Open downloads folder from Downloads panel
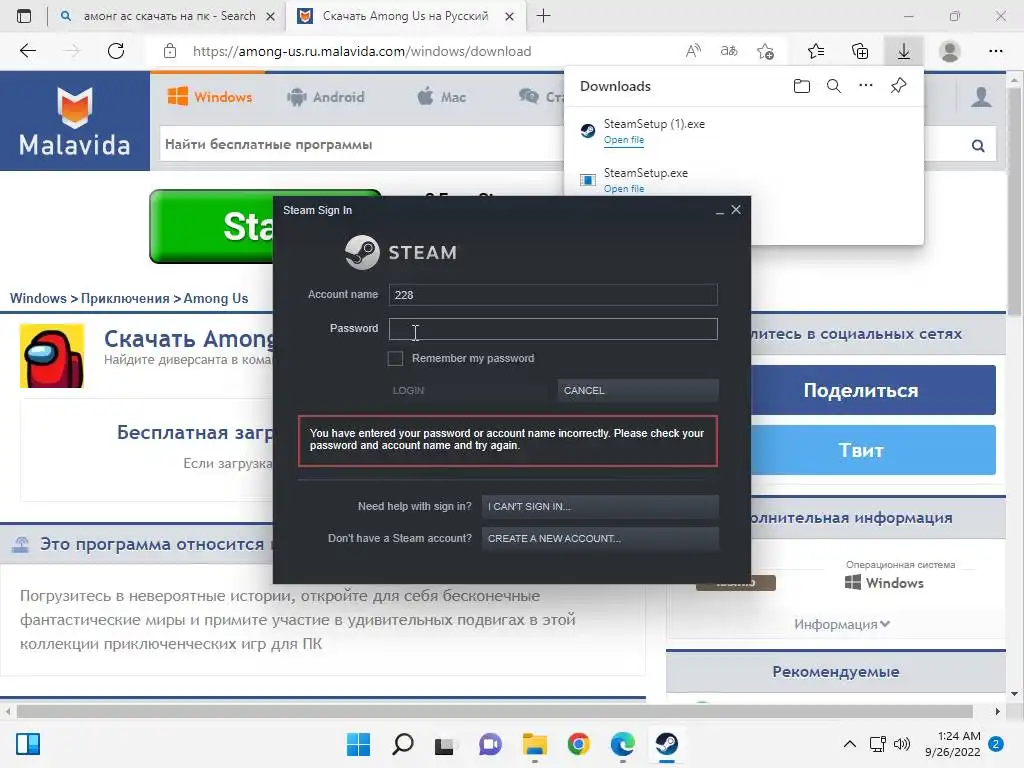Viewport: 1024px width, 768px height. pos(801,86)
